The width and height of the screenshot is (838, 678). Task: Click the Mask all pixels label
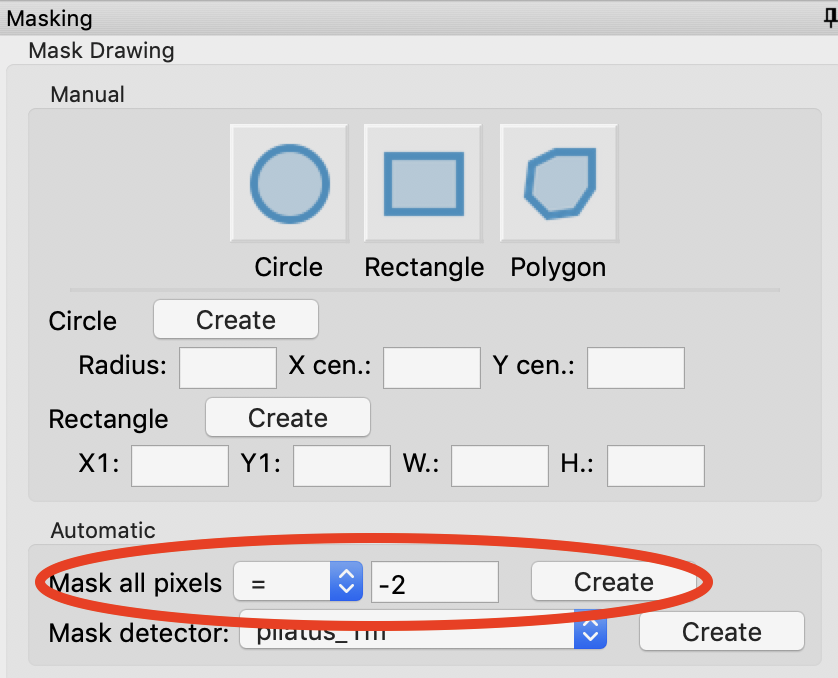point(135,582)
